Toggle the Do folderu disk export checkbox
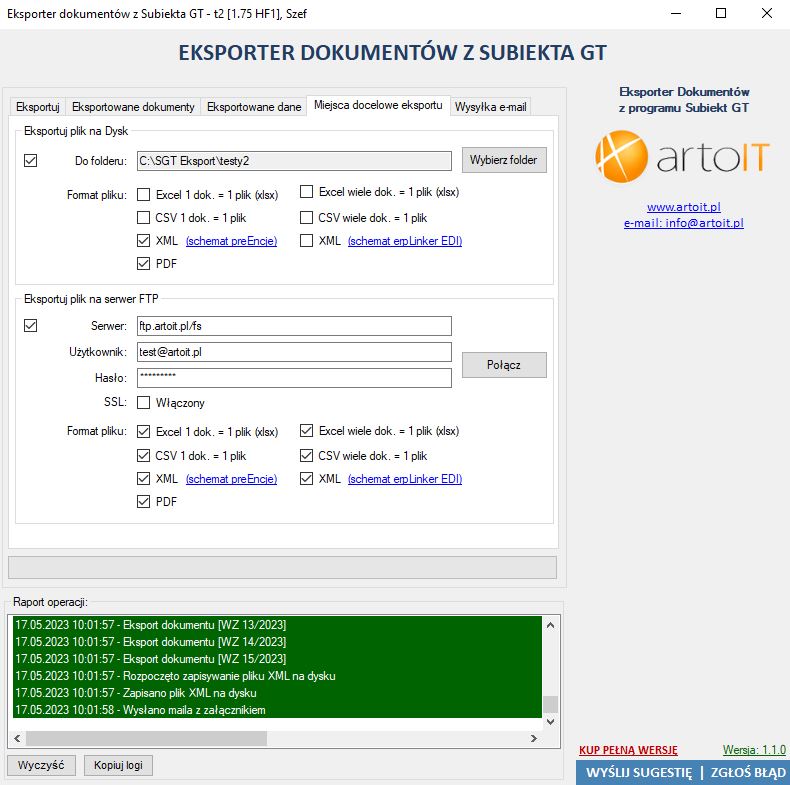Viewport: 790px width, 785px height. 31,161
